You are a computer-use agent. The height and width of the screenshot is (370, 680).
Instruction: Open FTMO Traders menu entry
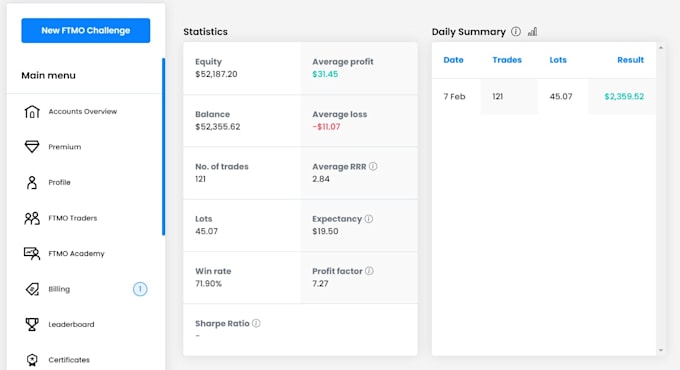(x=72, y=218)
